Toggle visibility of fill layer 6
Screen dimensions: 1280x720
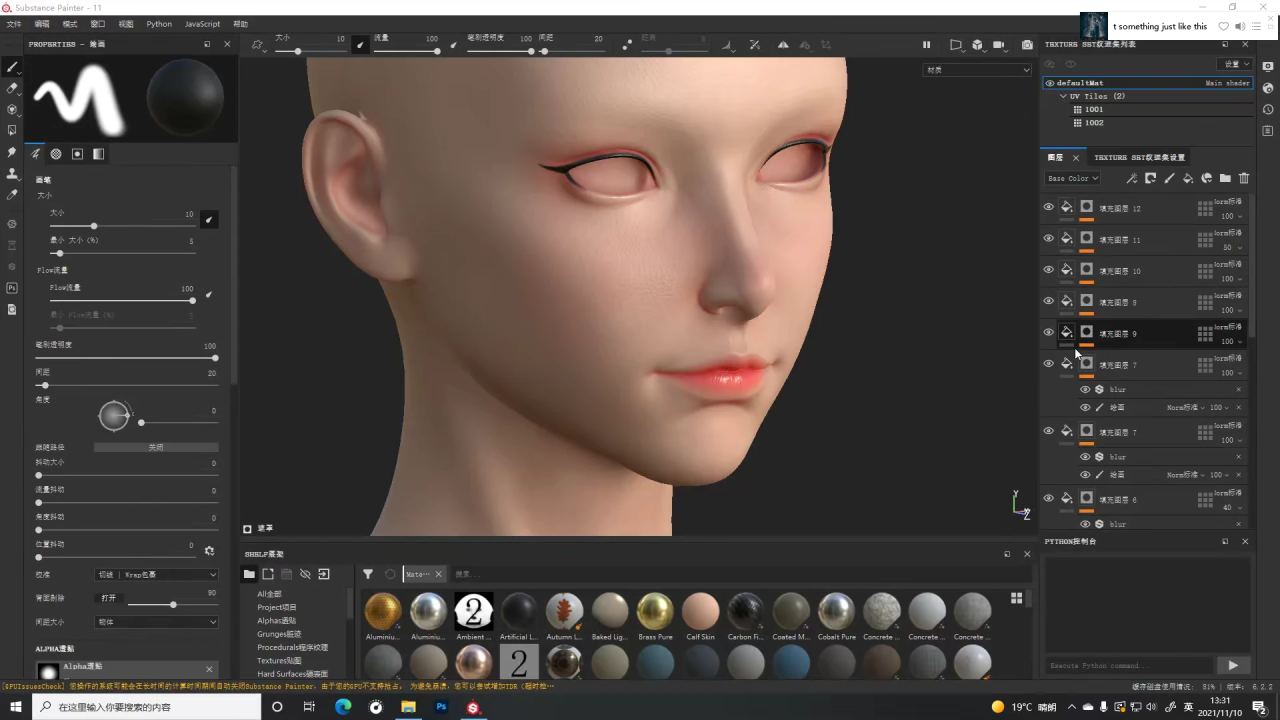[1048, 498]
